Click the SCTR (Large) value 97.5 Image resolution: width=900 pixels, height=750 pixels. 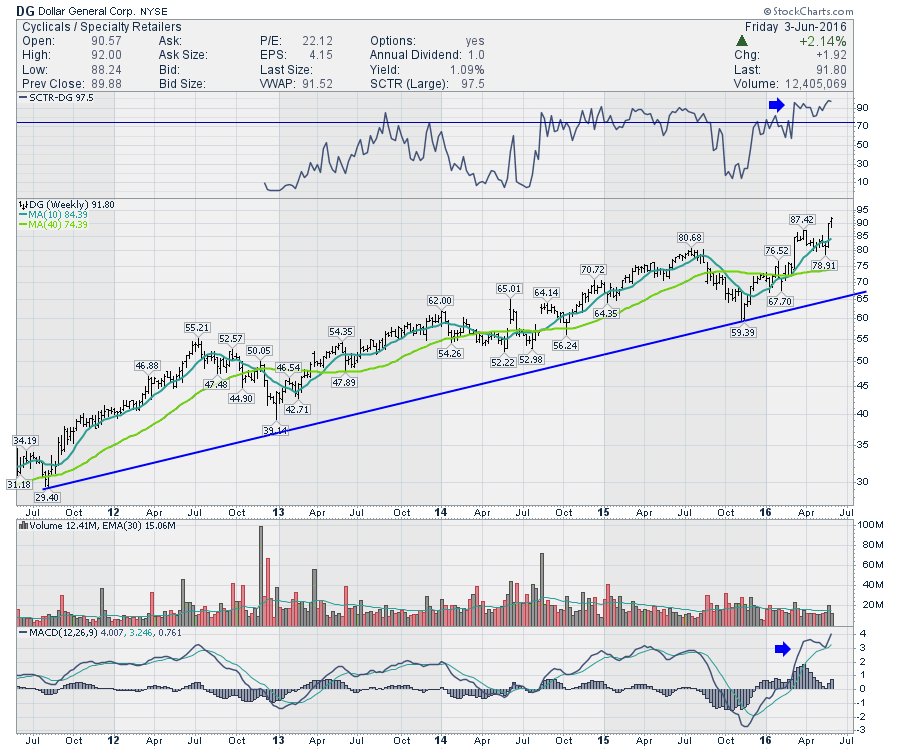pos(472,84)
